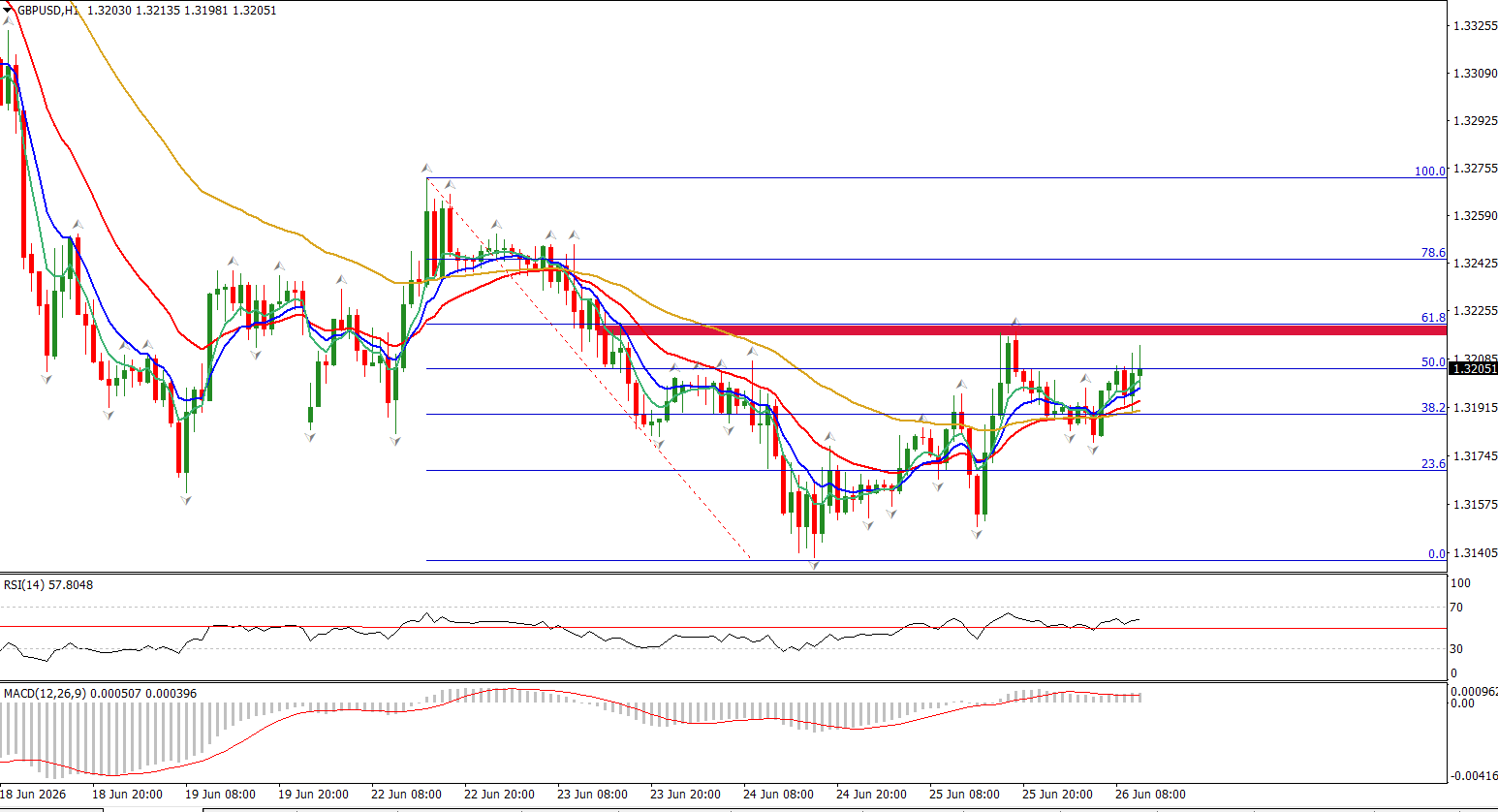
Task: Click the 22 Jun 08:00 time label
Action: pos(406,795)
